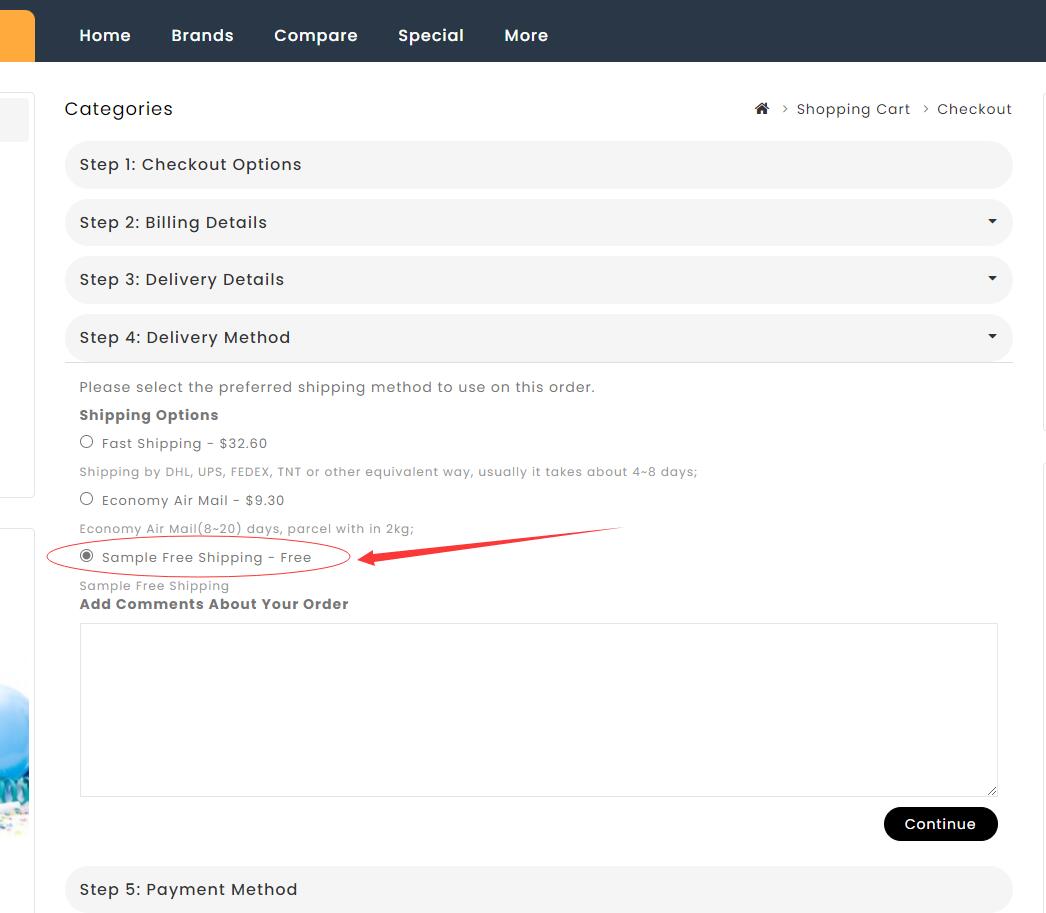Select Fast Shipping radio option

click(x=87, y=441)
